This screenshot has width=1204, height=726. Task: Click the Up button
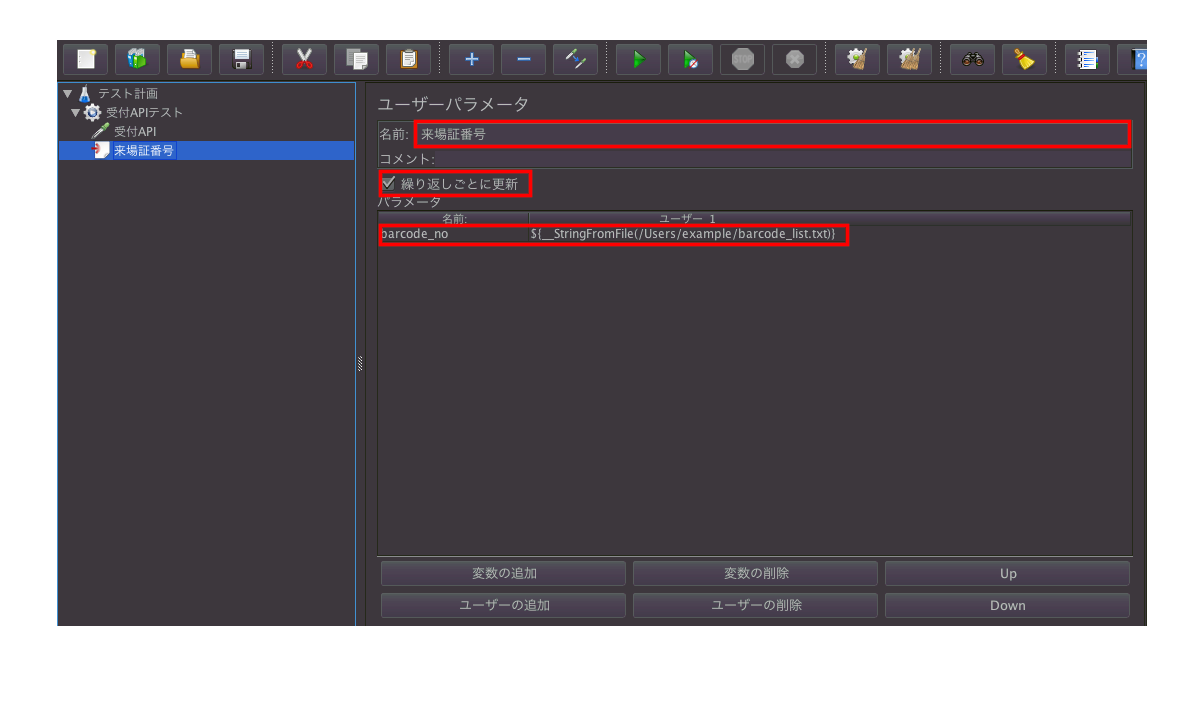click(x=1008, y=573)
